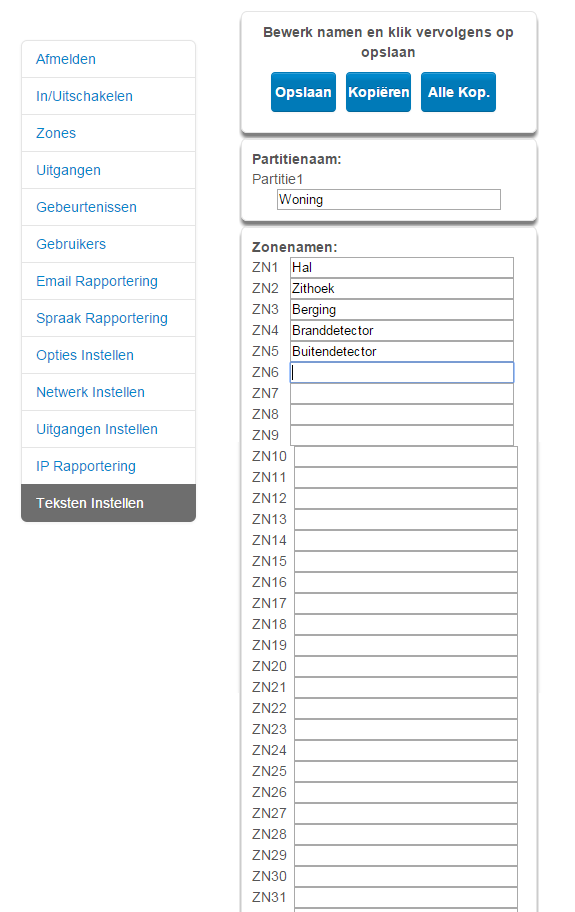Open the Gebeurtenissen menu item

(x=108, y=207)
